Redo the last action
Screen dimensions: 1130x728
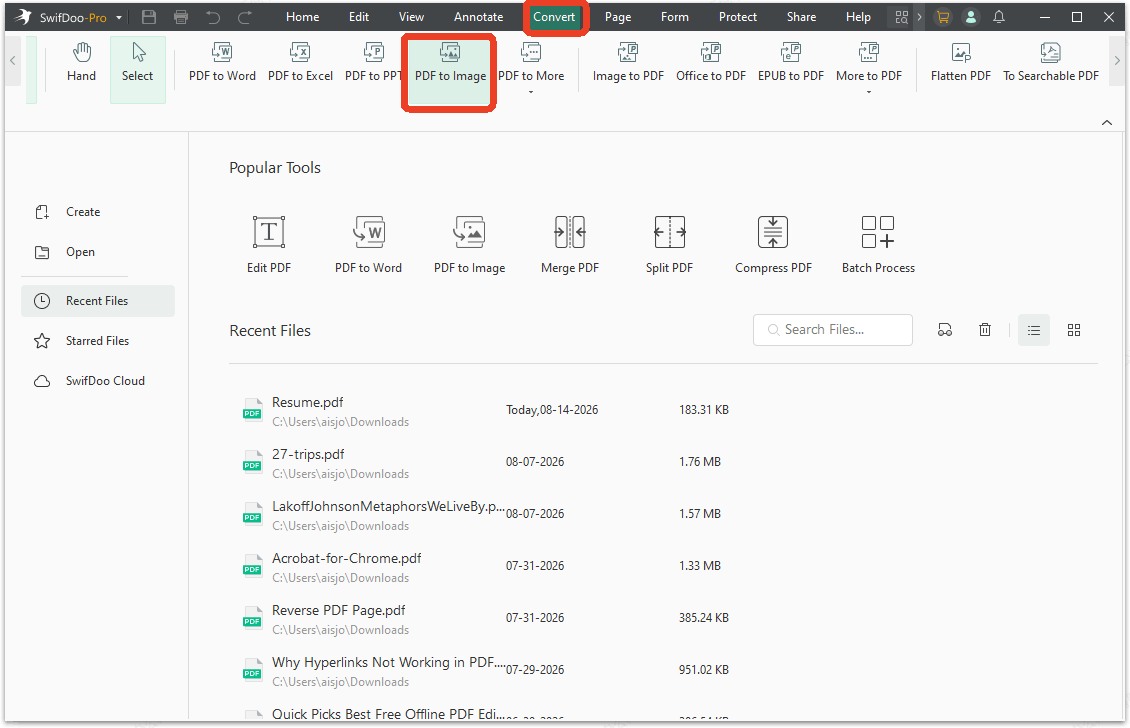pyautogui.click(x=245, y=17)
